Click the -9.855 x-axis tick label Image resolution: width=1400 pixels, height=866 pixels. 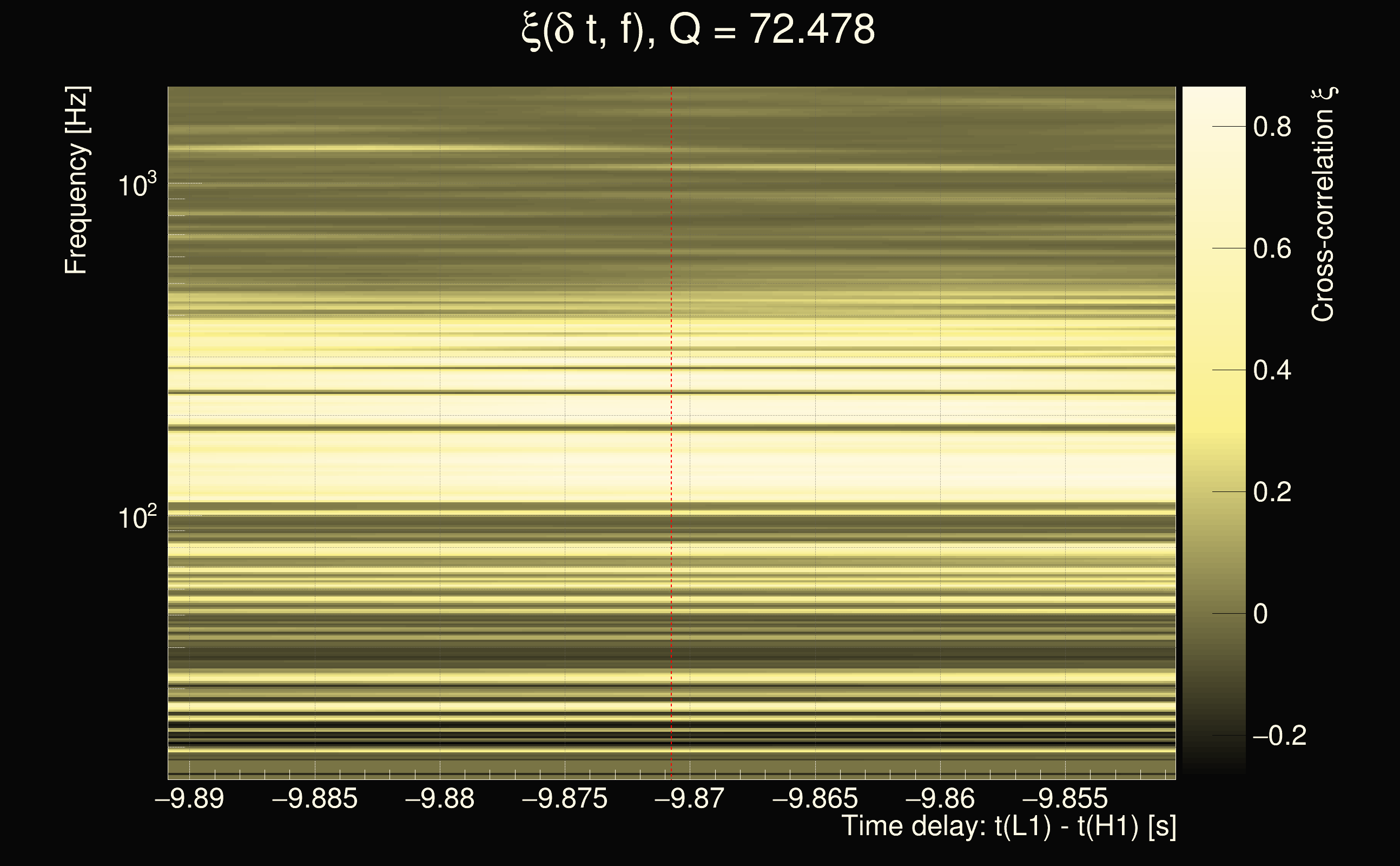click(x=1065, y=798)
